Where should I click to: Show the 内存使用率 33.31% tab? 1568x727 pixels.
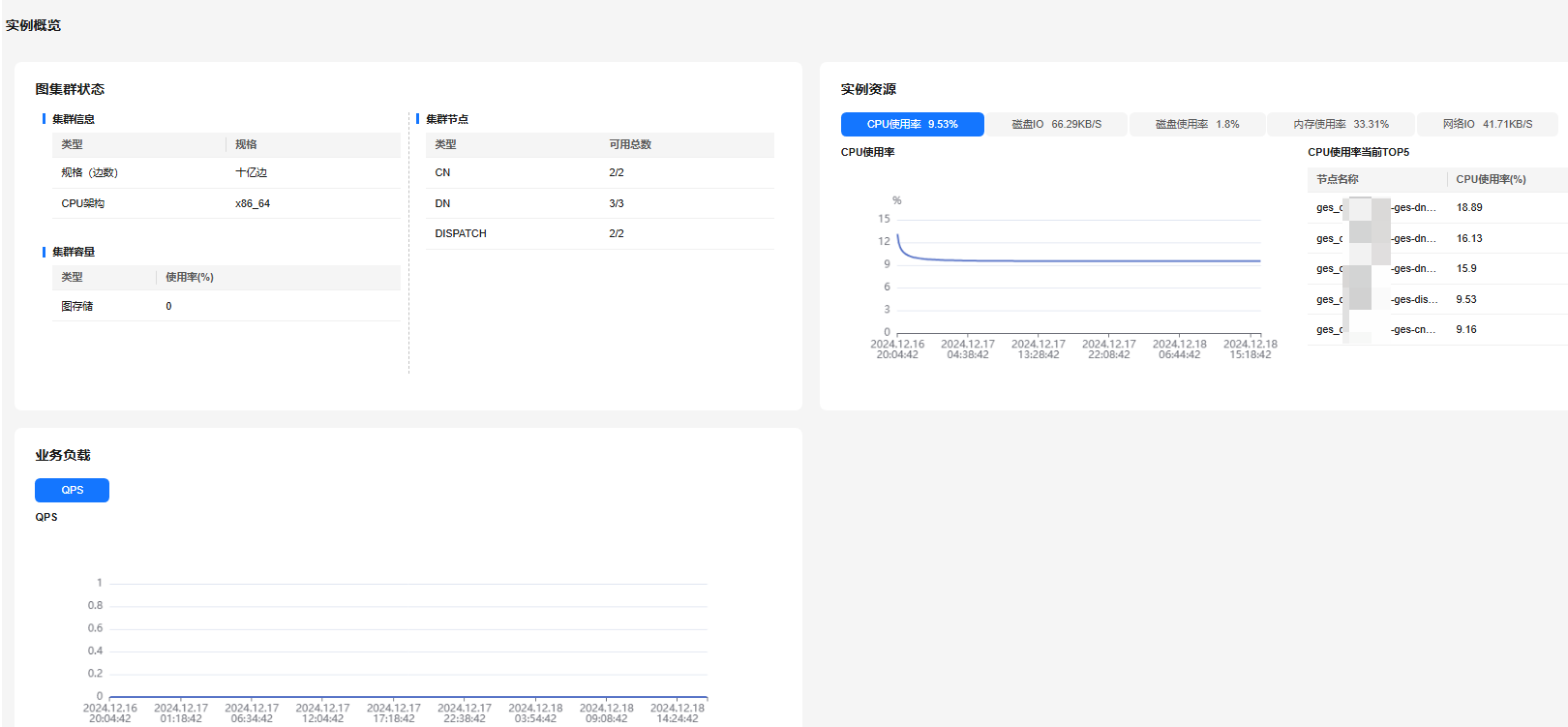pos(1341,124)
